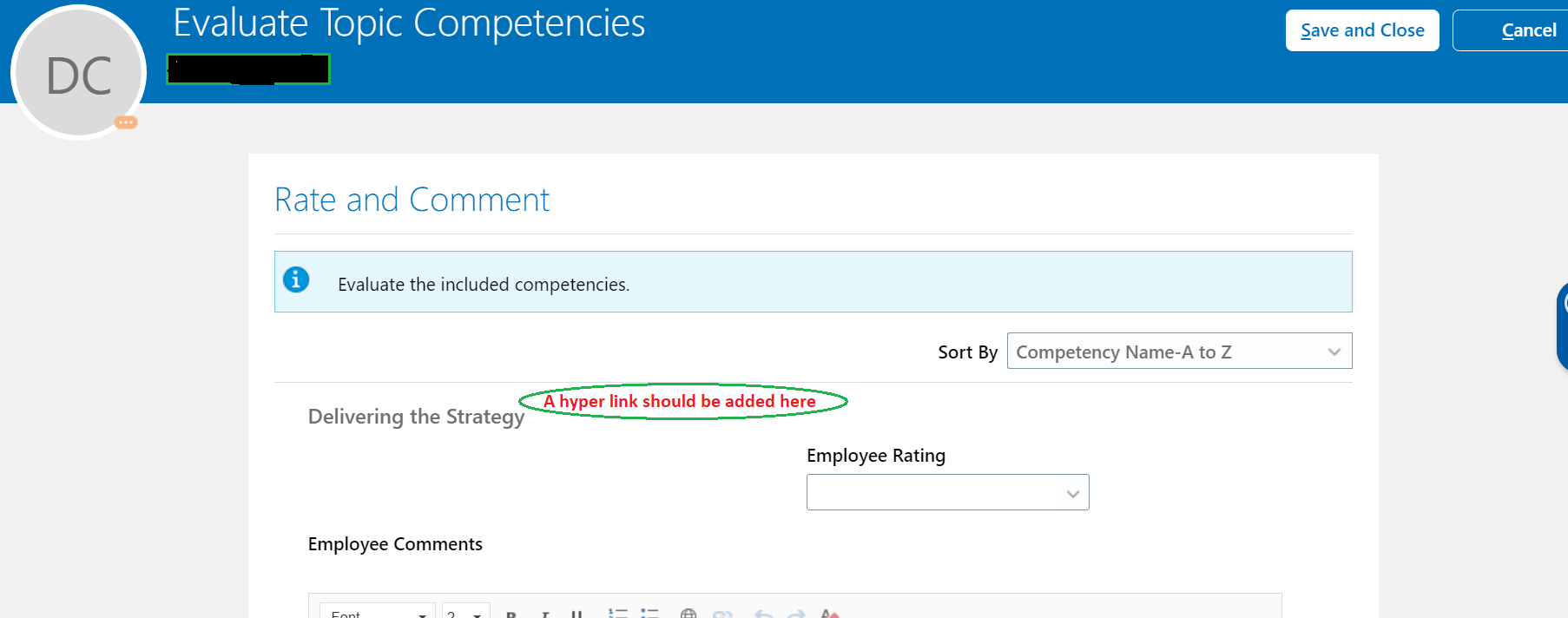This screenshot has height=618, width=1568.
Task: Remove a link with the broken chain icon
Action: [x=723, y=614]
